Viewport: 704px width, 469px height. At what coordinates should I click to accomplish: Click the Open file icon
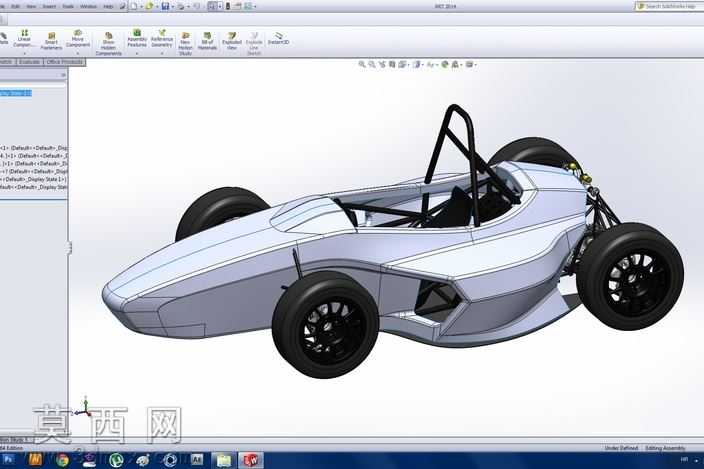149,6
